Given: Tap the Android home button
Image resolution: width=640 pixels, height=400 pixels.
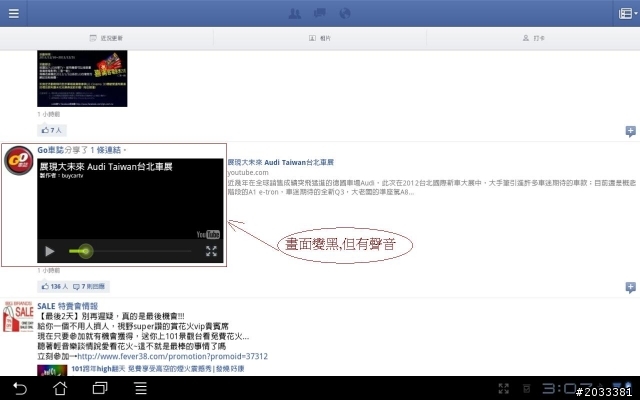Looking at the screenshot, I should pyautogui.click(x=60, y=388).
